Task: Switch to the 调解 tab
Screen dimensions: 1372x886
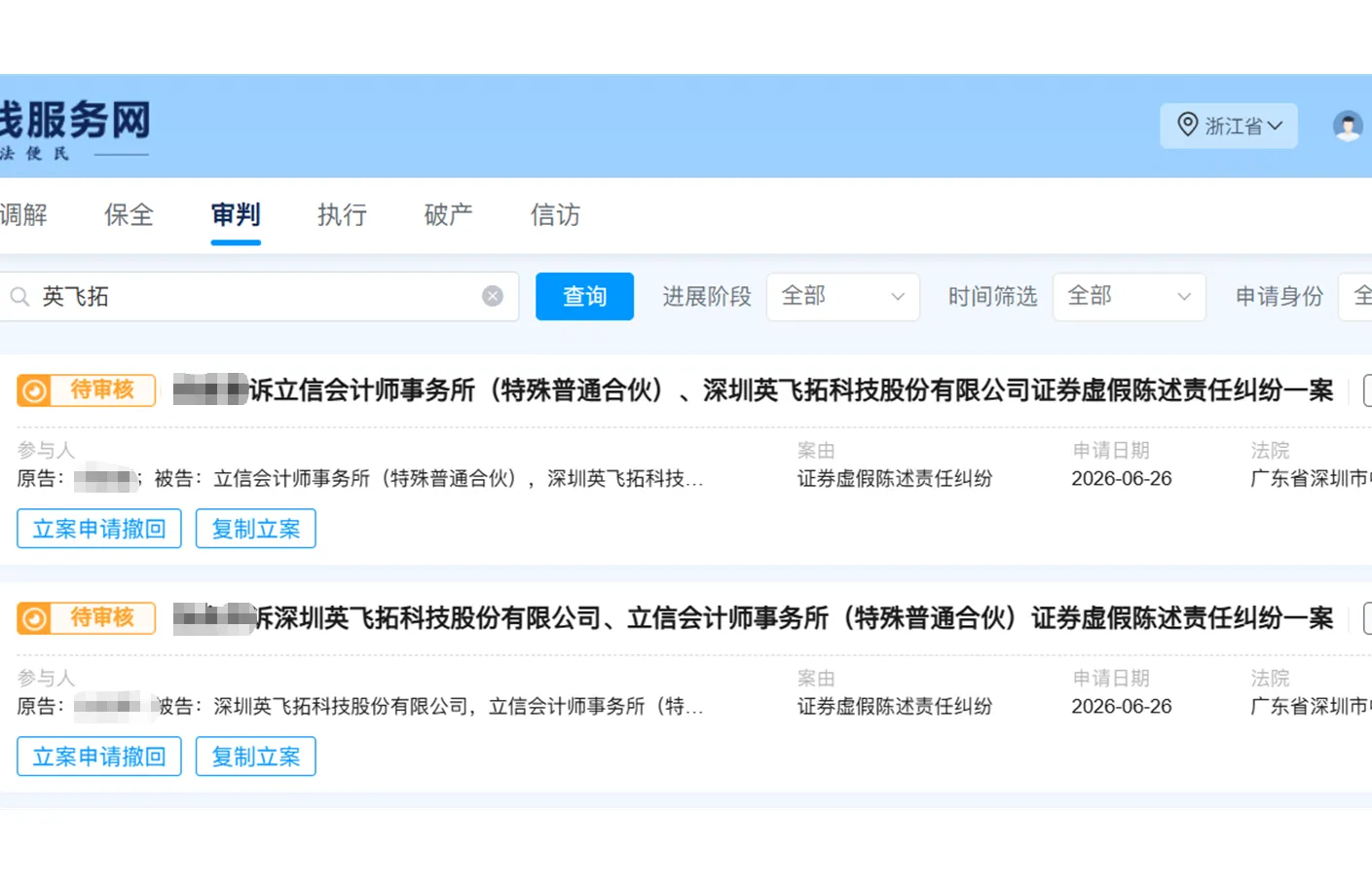Action: (x=23, y=214)
